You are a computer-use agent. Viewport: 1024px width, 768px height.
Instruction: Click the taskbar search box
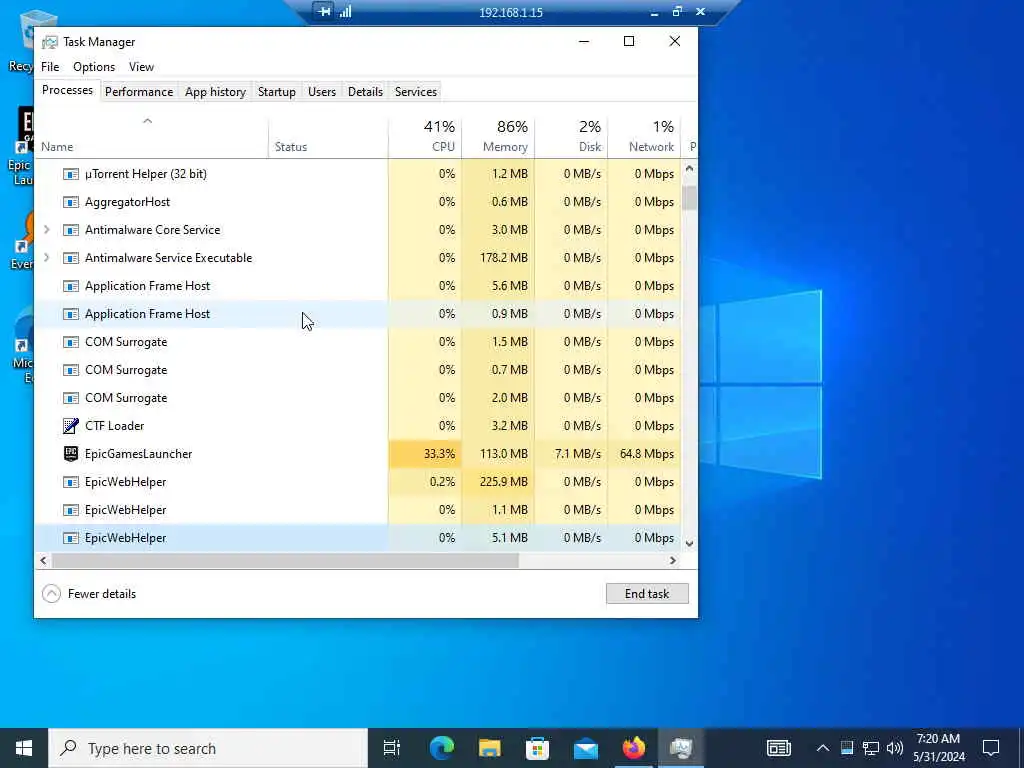coord(208,748)
